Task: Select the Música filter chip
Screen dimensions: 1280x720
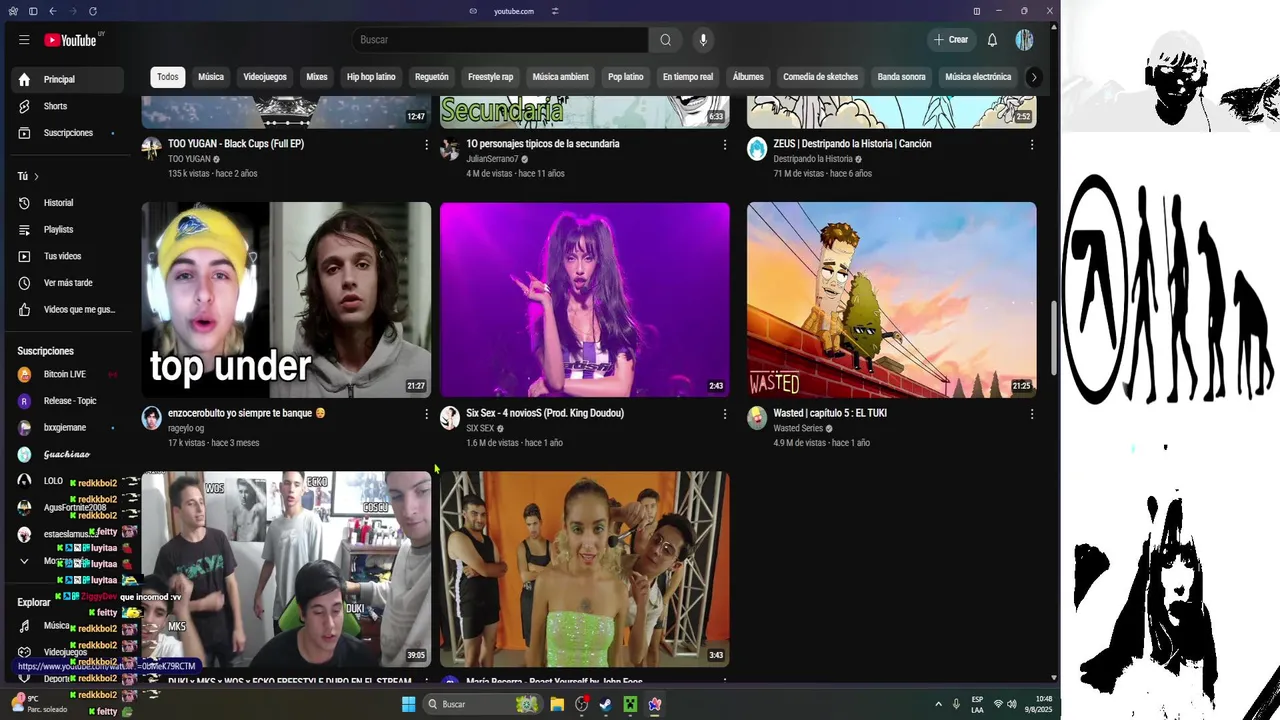Action: (x=211, y=77)
